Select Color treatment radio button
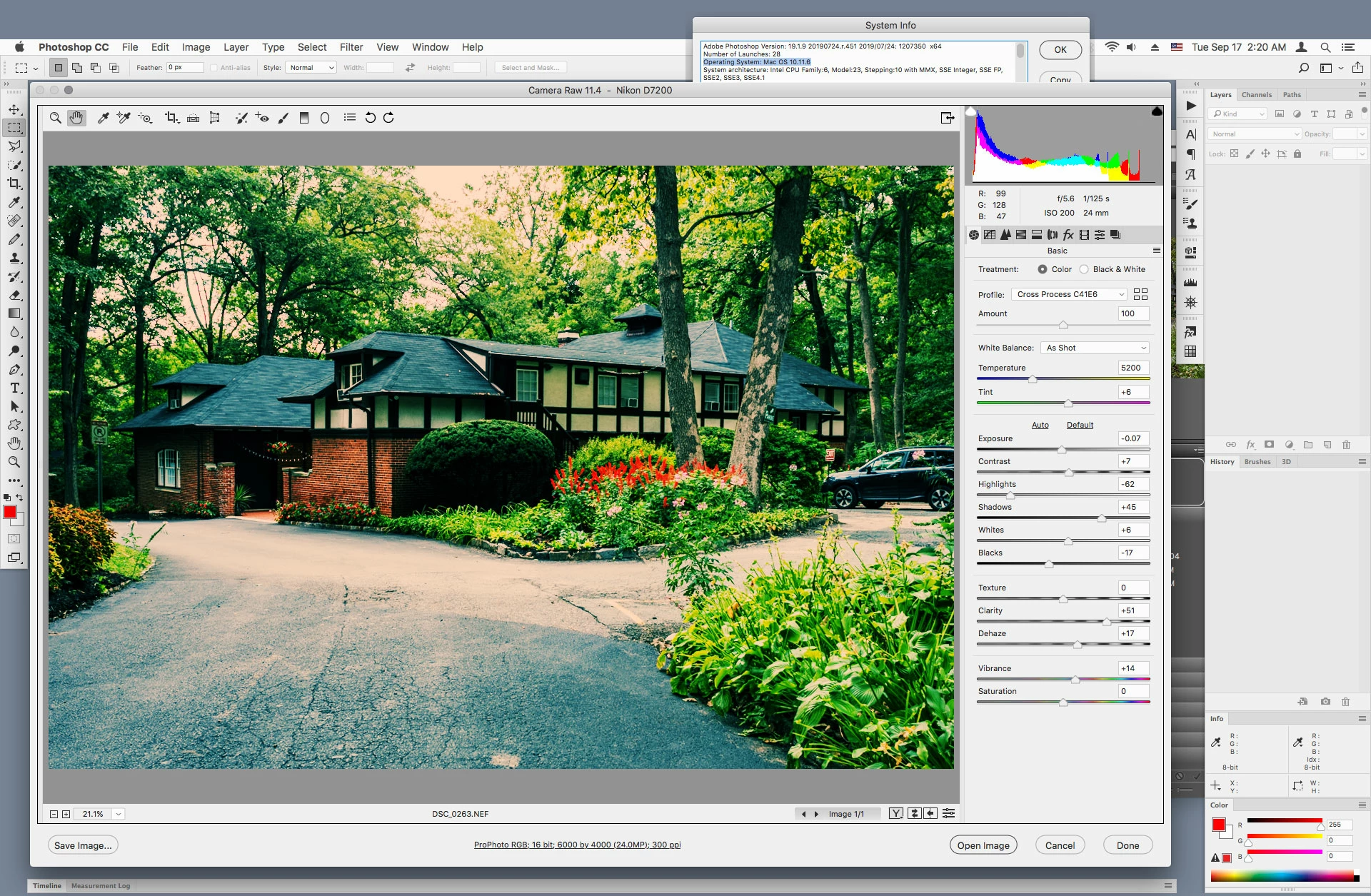The height and width of the screenshot is (896, 1371). (1043, 269)
